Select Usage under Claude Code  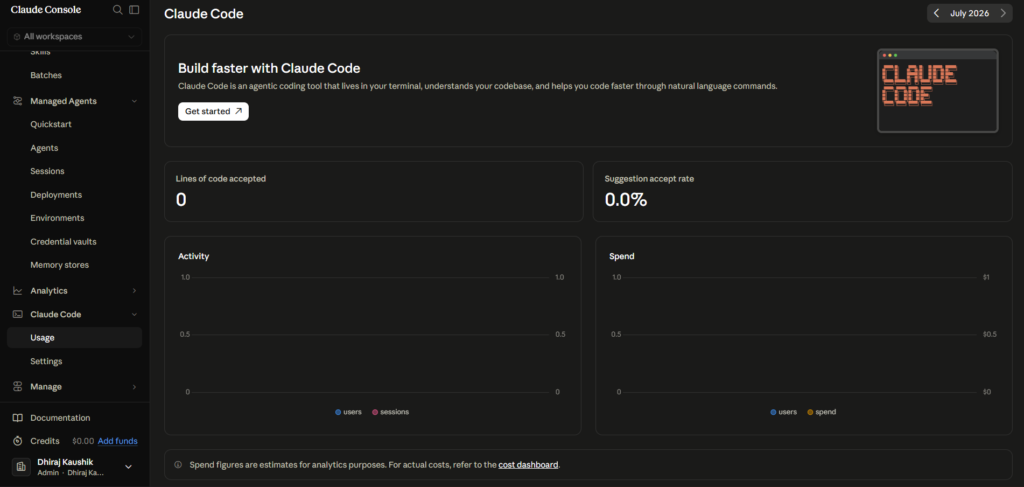point(74,338)
